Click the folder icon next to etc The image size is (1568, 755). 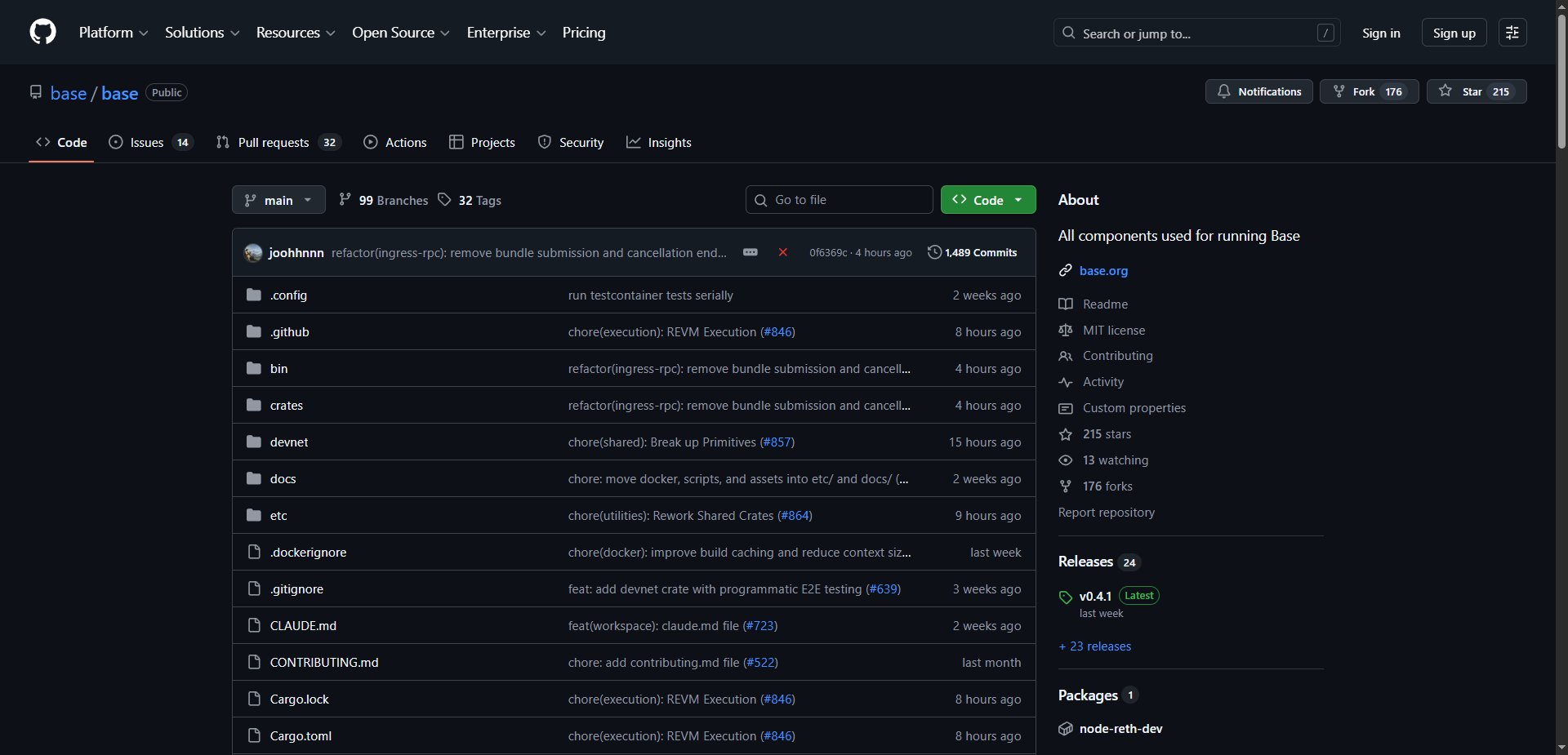point(254,515)
